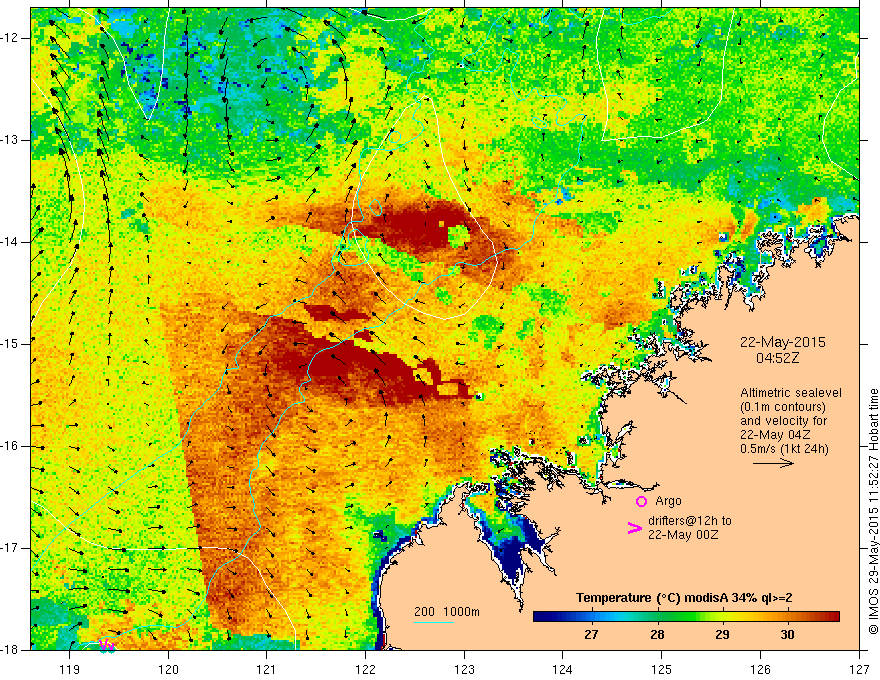Click the color bar label 29
Image resolution: width=880 pixels, height=680 pixels.
(722, 635)
